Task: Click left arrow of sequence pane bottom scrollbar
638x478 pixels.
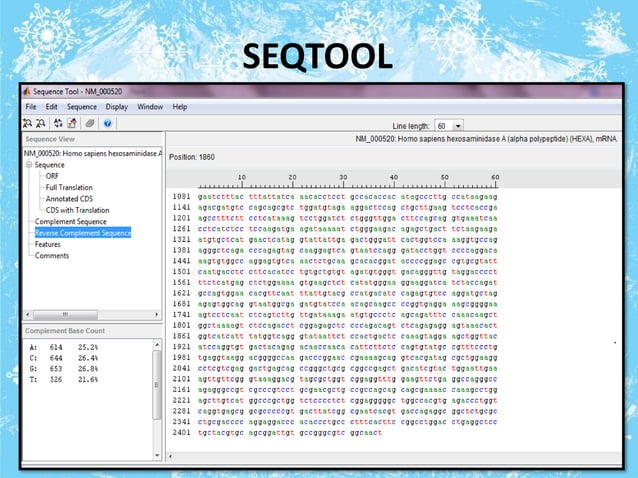Action: [170, 456]
